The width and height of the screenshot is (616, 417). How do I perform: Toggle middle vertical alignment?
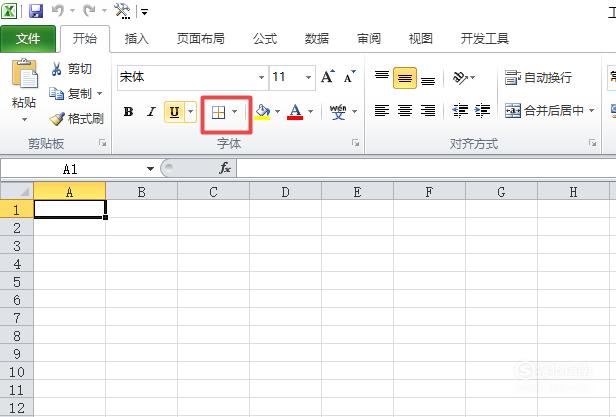pyautogui.click(x=405, y=77)
